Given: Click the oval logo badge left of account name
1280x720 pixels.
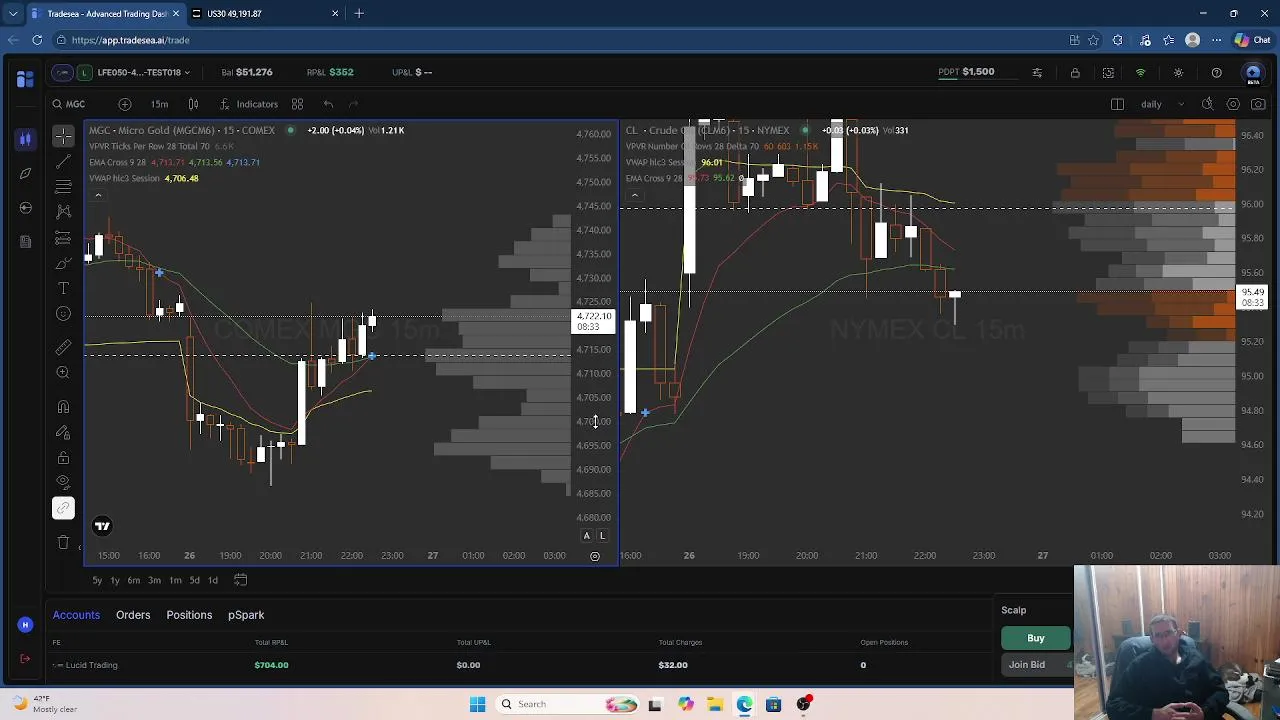Looking at the screenshot, I should (62, 72).
